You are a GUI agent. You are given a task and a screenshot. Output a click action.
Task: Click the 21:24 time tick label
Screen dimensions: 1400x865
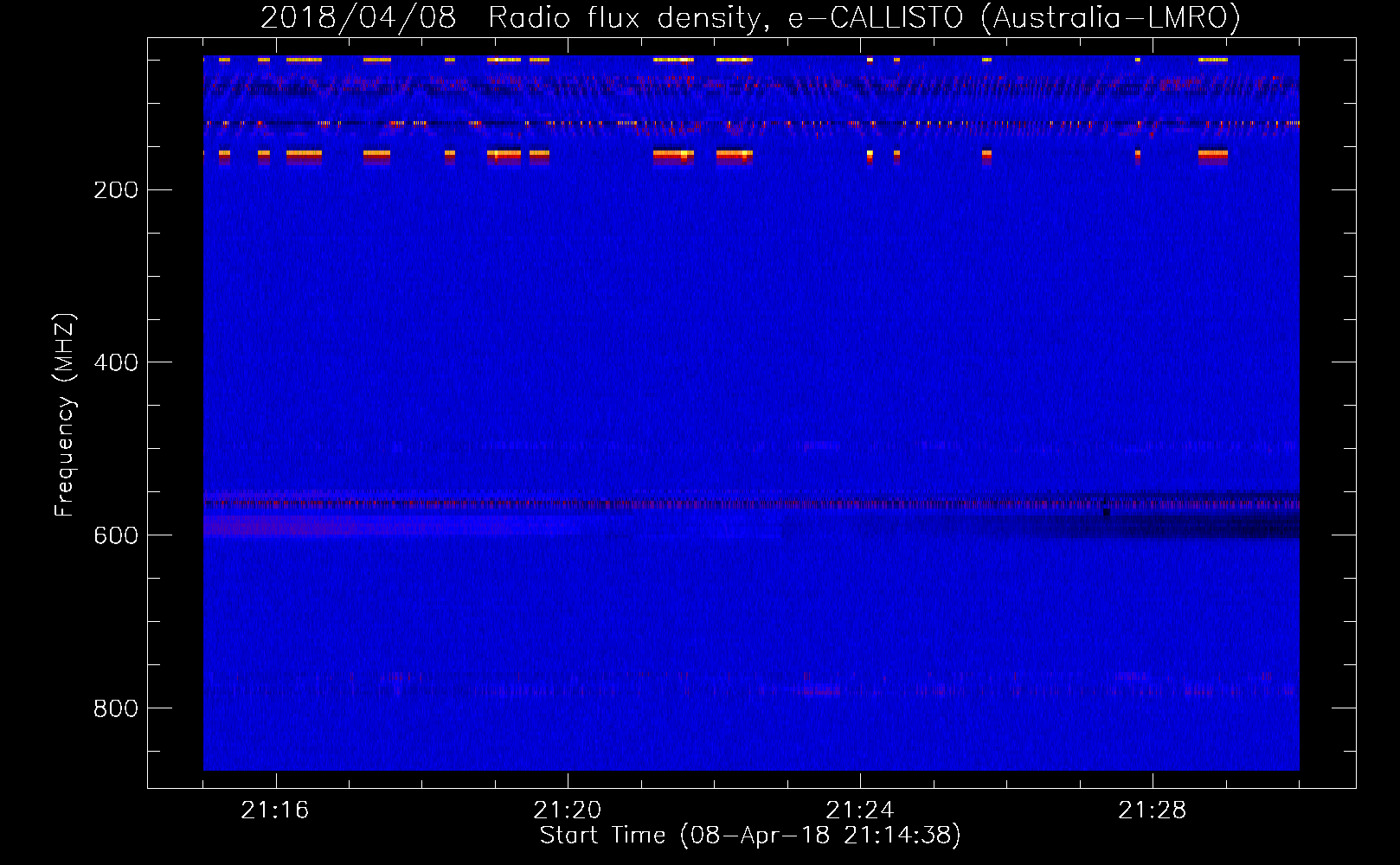click(x=860, y=811)
